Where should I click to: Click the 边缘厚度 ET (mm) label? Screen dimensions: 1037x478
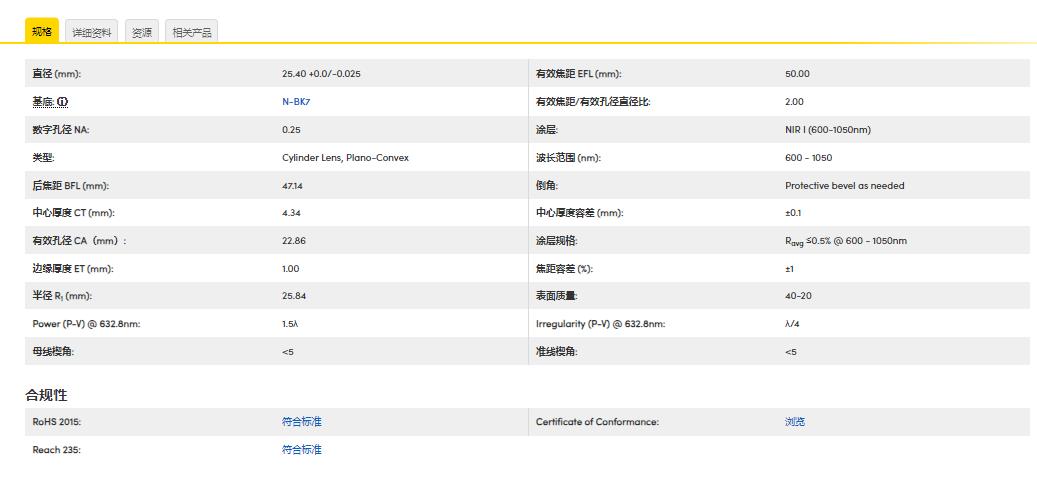coord(73,268)
